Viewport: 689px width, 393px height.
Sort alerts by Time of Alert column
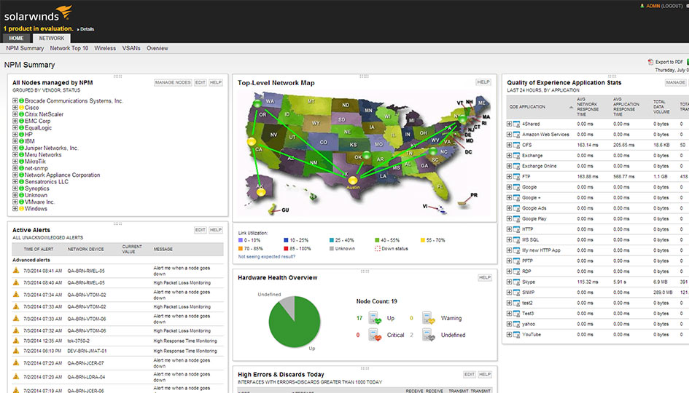click(38, 249)
